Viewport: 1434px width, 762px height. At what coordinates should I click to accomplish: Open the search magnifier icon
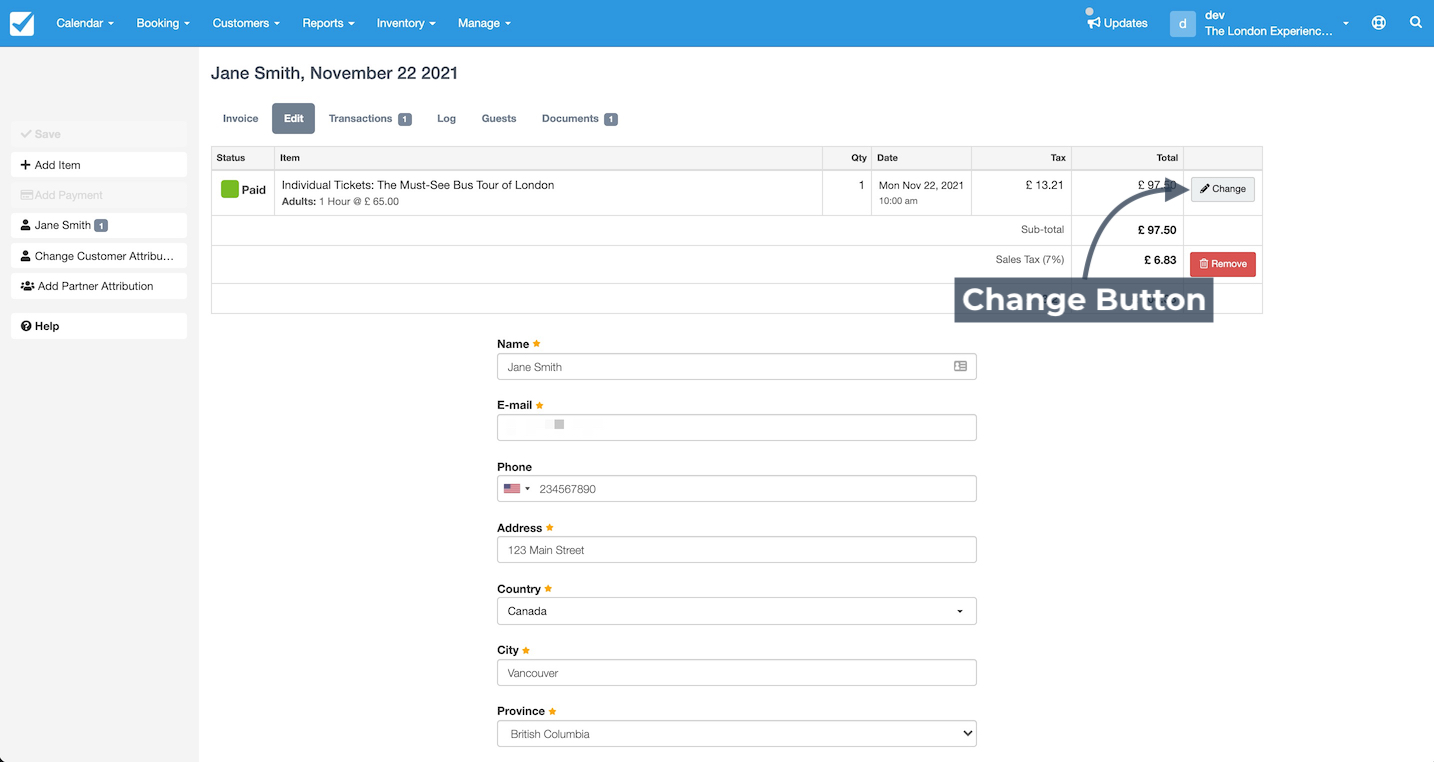1416,22
